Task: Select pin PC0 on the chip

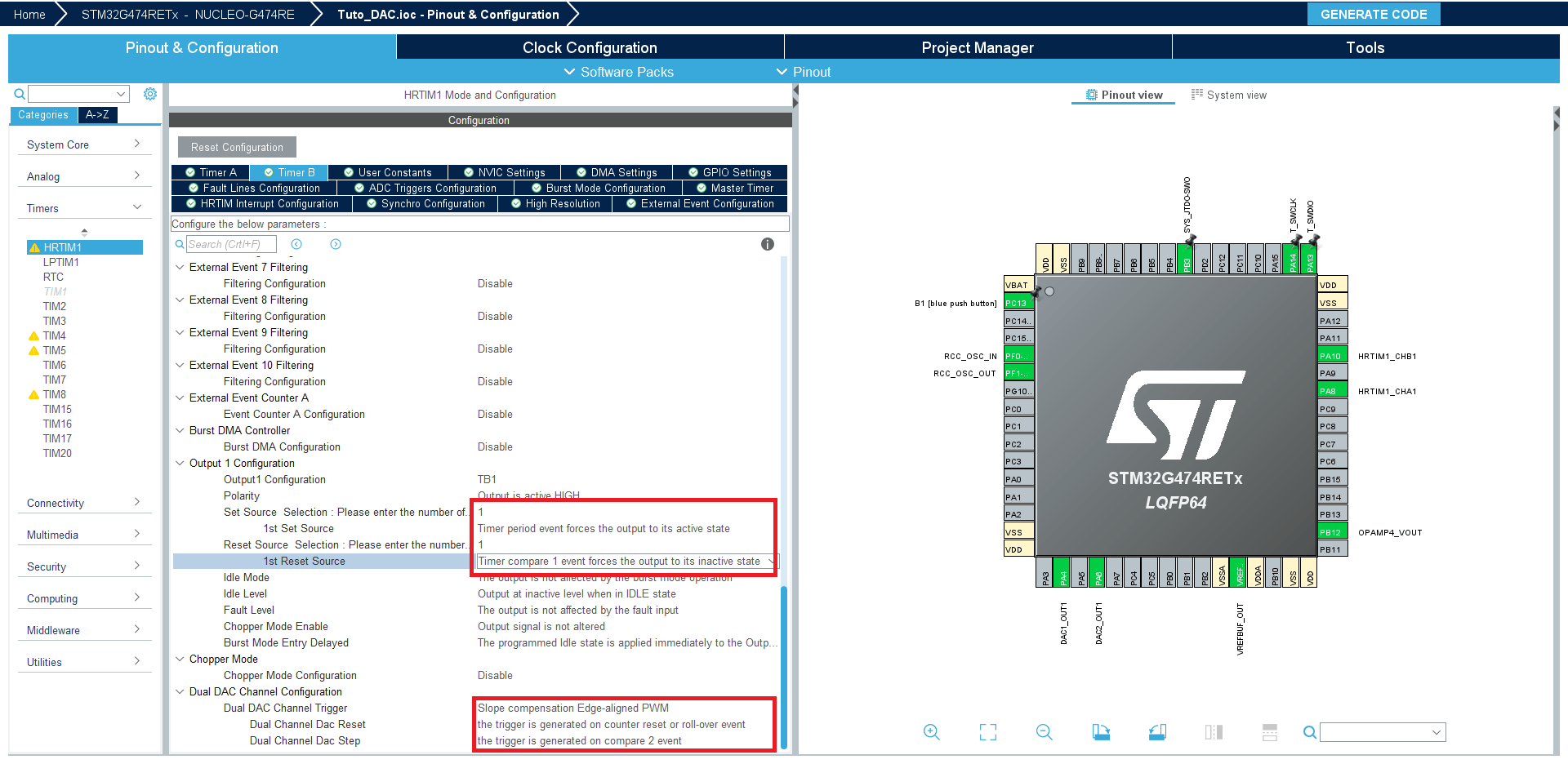Action: click(1018, 409)
